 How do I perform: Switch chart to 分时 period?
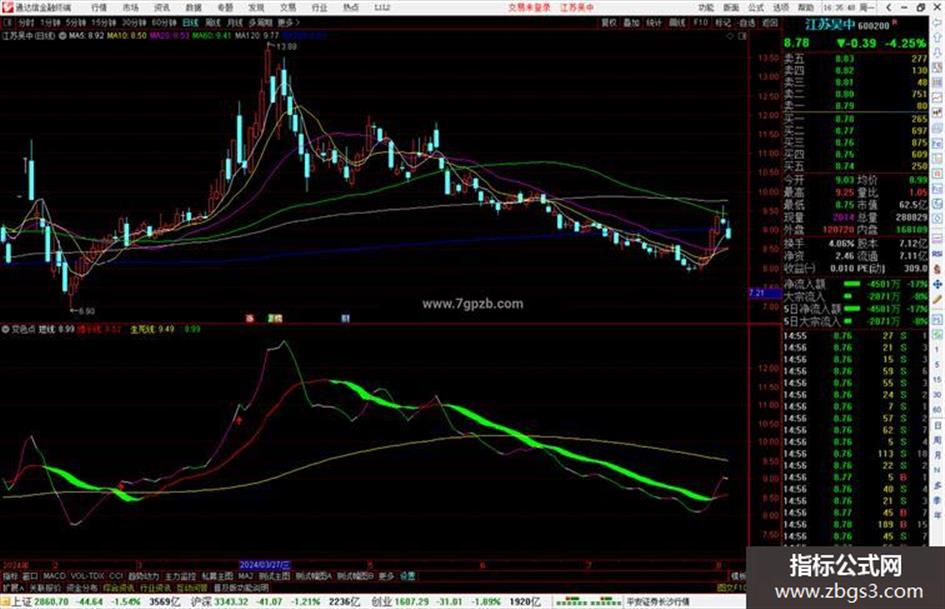point(26,22)
